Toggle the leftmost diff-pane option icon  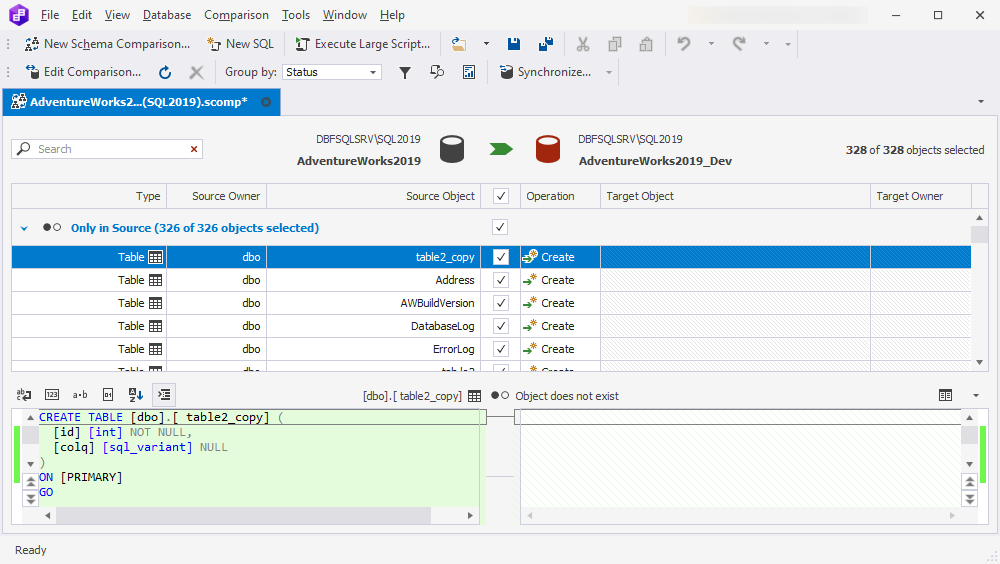point(24,395)
